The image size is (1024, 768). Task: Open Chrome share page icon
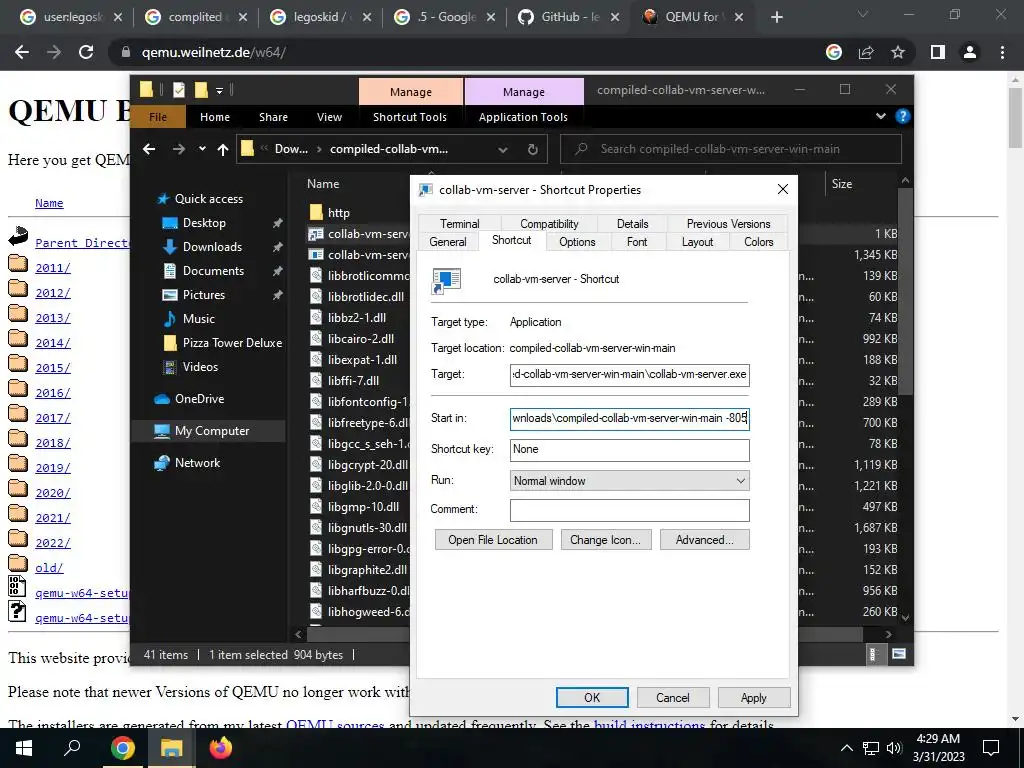(x=866, y=52)
